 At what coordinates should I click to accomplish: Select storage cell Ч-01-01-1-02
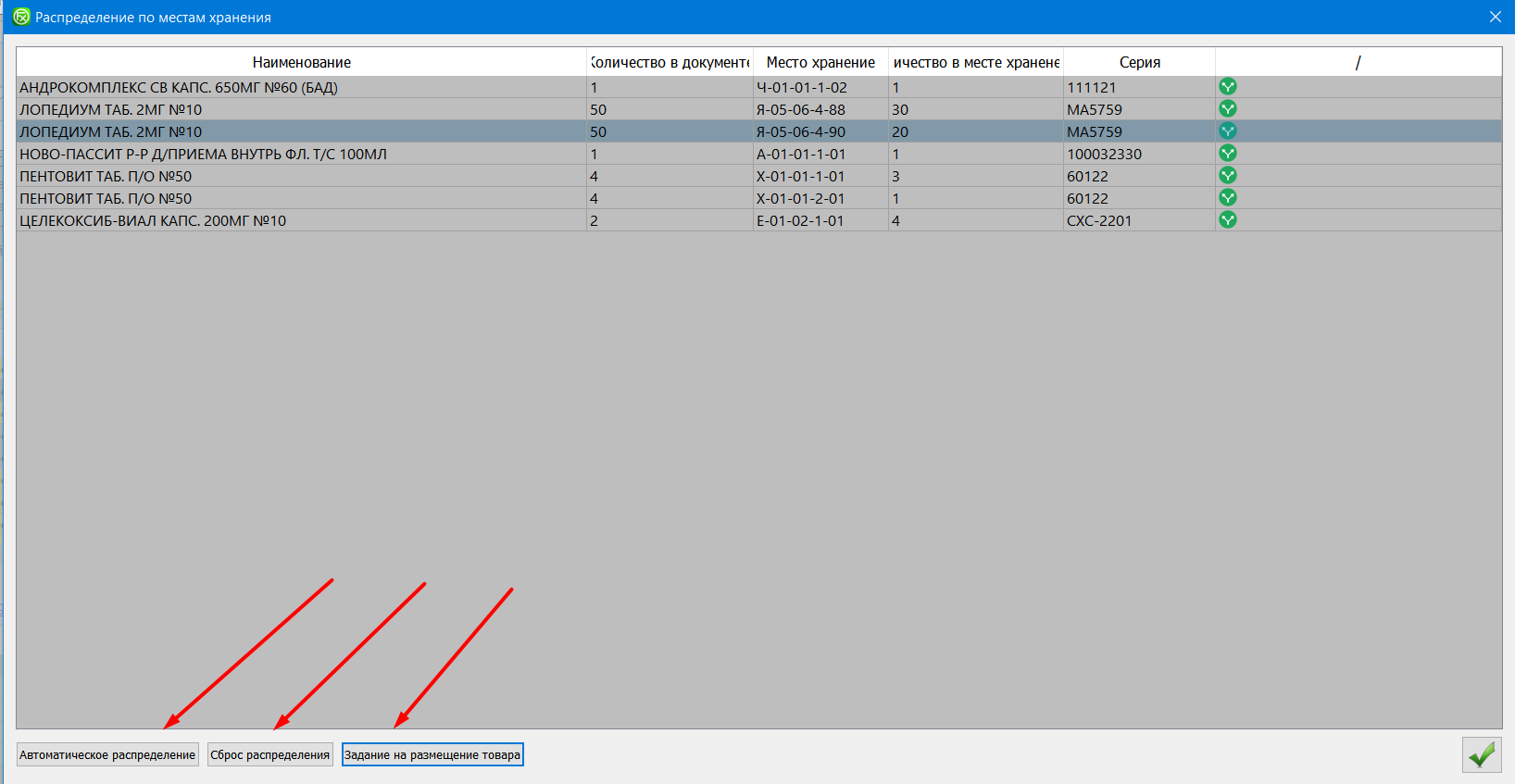pyautogui.click(x=802, y=87)
